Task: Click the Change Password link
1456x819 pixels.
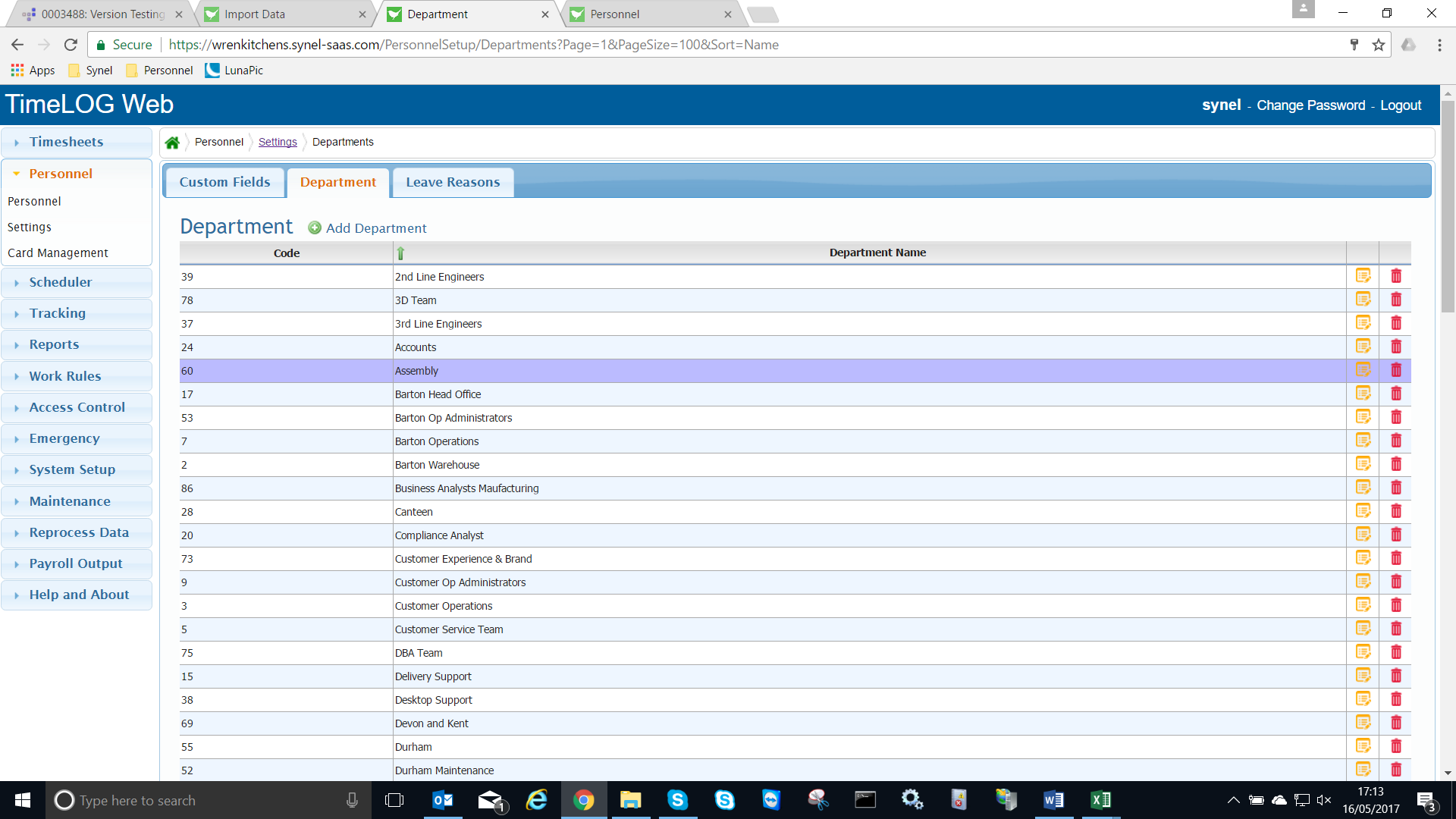Action: click(x=1310, y=105)
